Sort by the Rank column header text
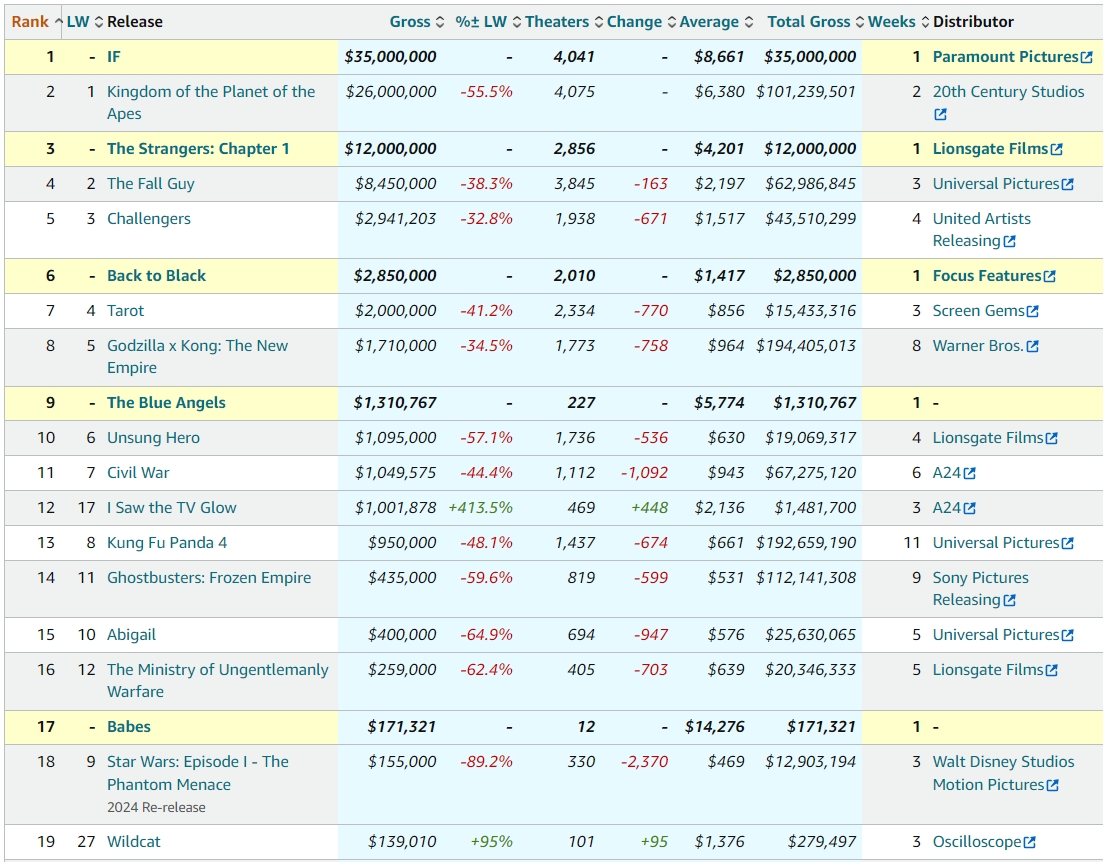 click(x=30, y=22)
